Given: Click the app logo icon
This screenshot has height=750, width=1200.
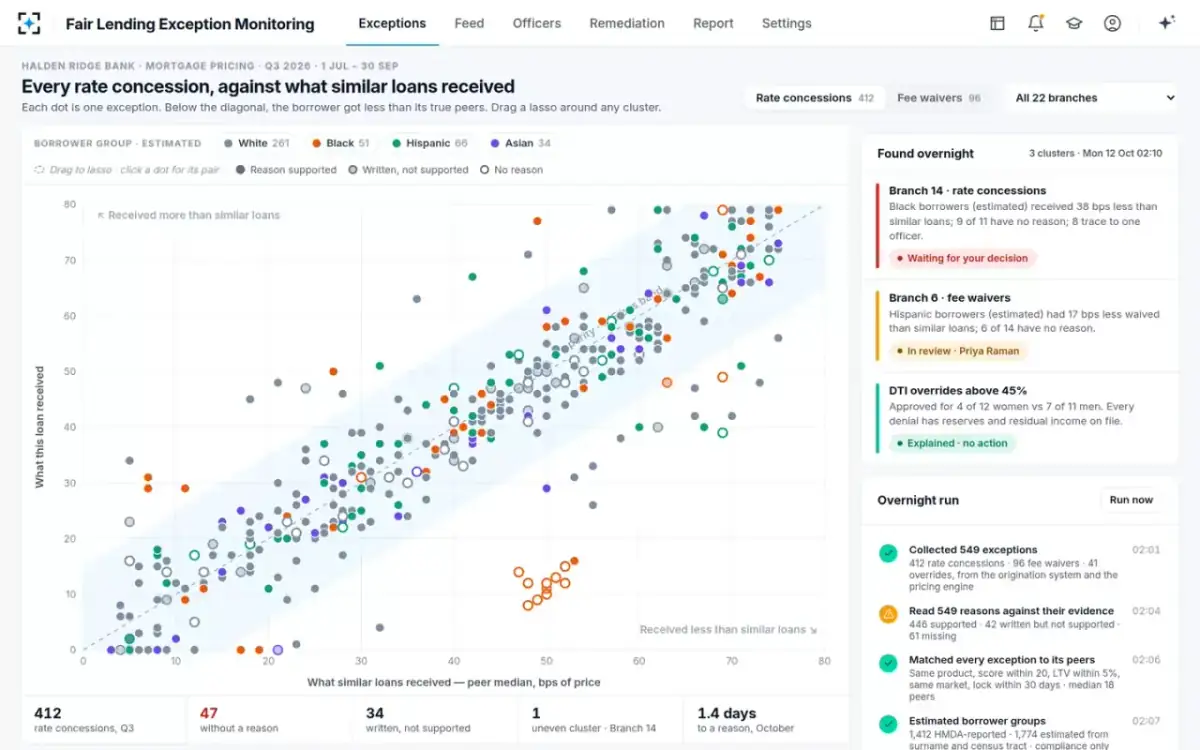Looking at the screenshot, I should [x=30, y=23].
